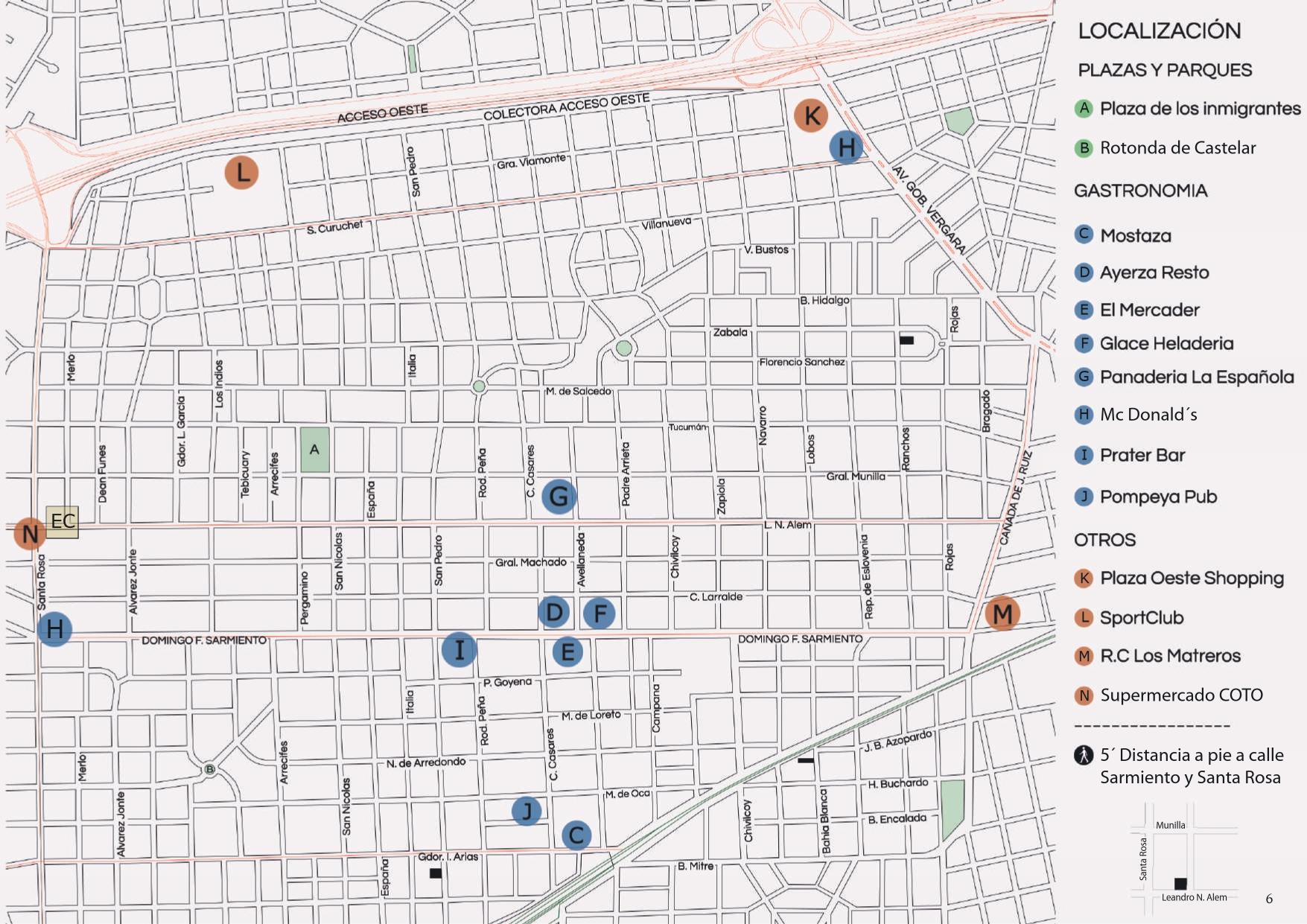Click the blue J marker on the map

coord(527,811)
